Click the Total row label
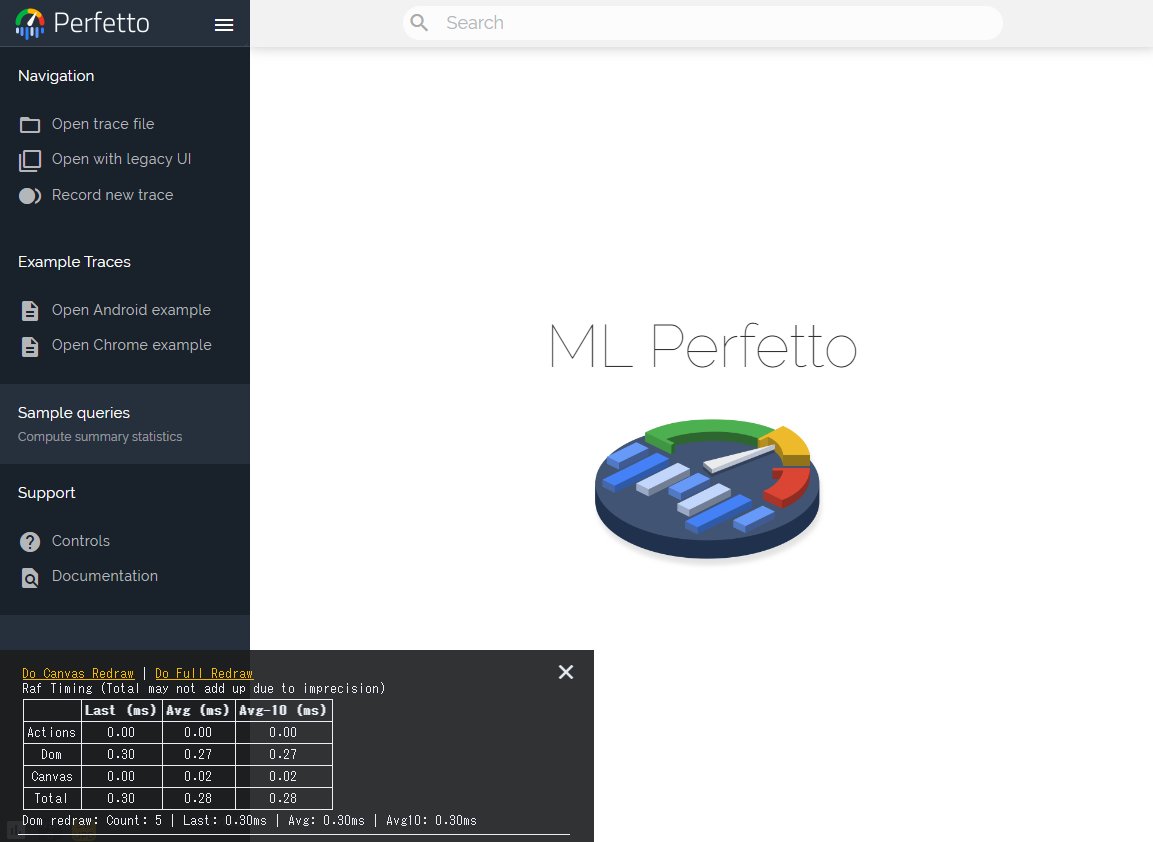Viewport: 1153px width, 842px height. click(x=51, y=799)
